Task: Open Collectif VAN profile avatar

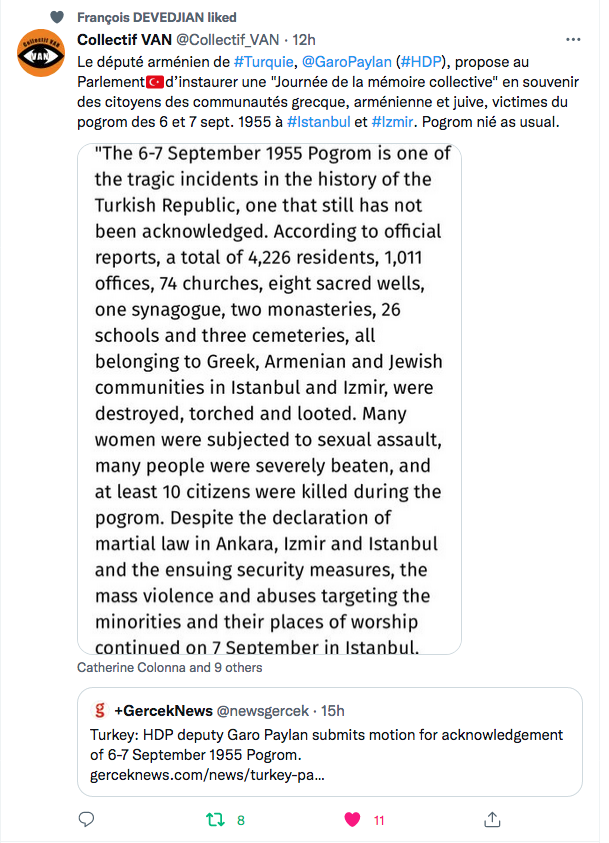Action: tap(41, 53)
